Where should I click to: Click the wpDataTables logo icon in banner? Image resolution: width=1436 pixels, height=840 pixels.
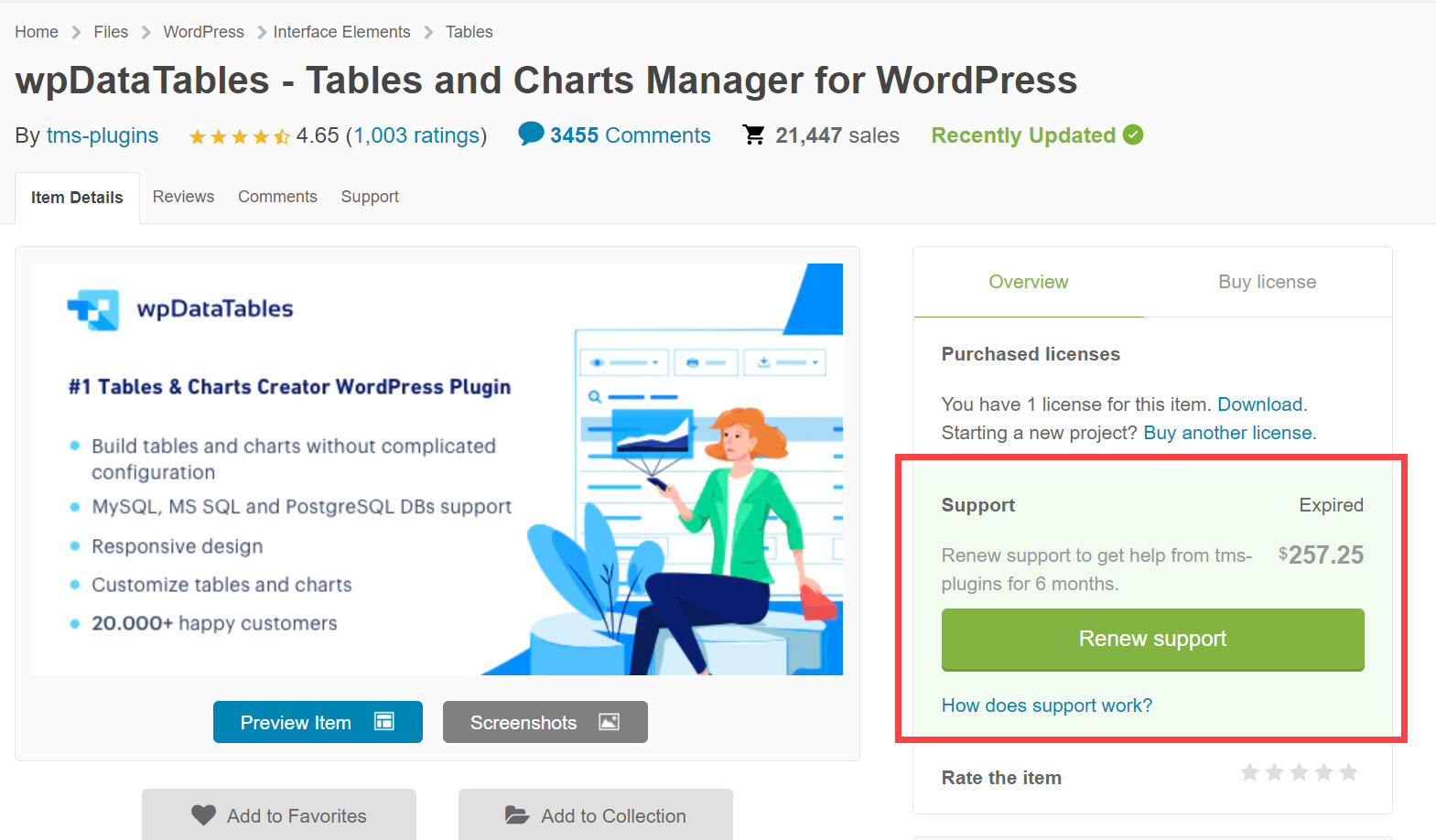coord(93,310)
